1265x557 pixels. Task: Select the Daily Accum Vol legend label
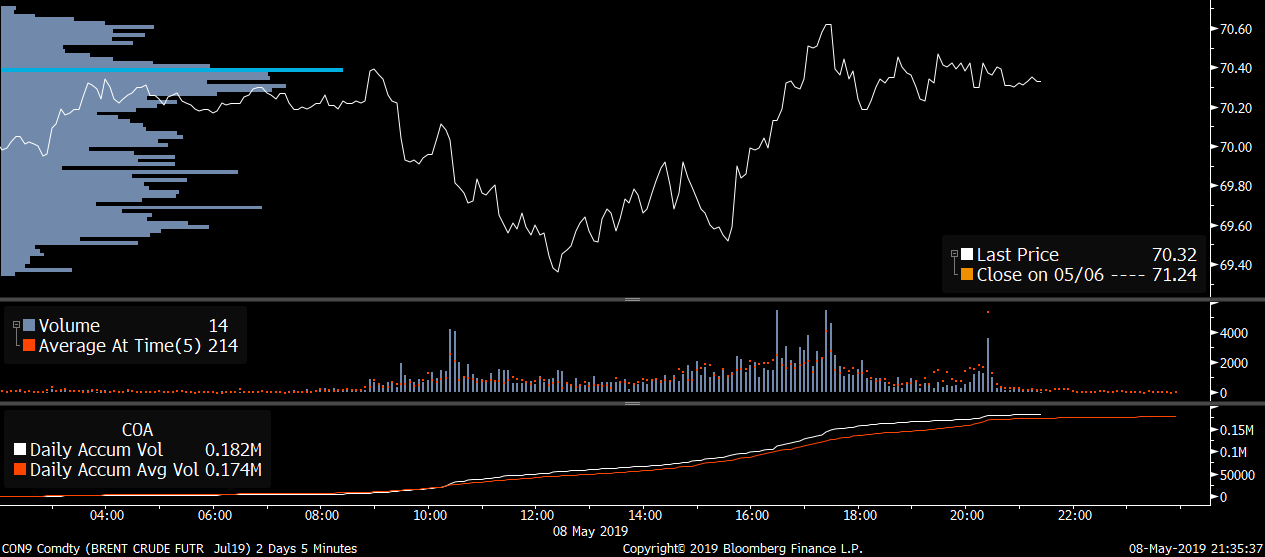(96, 450)
